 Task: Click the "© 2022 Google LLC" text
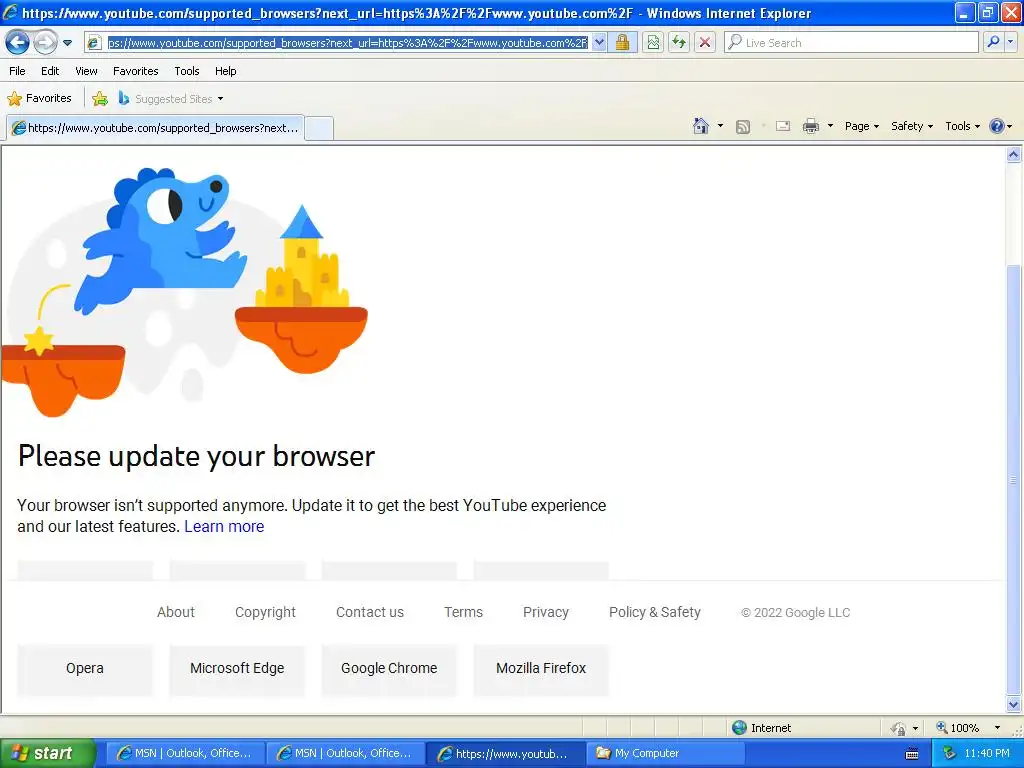[795, 613]
